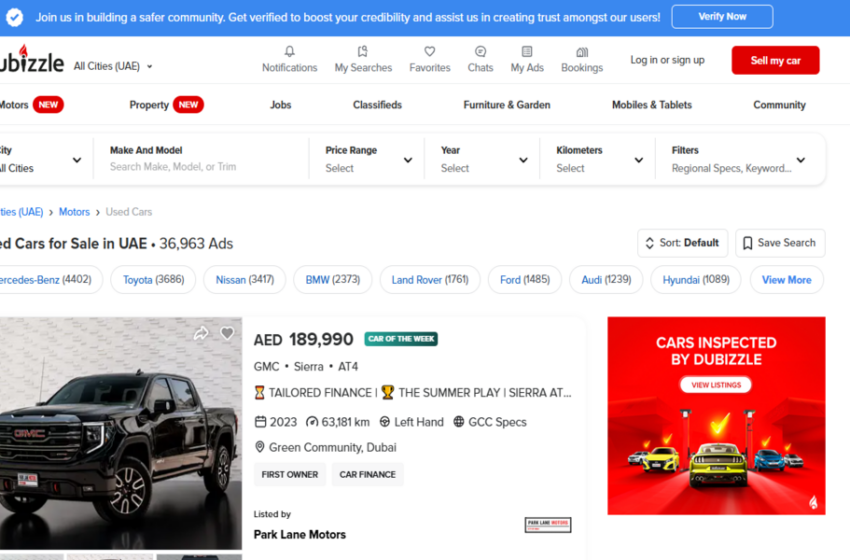Share the GMC Sierra listing
Viewport: 850px width, 560px height.
click(x=201, y=333)
